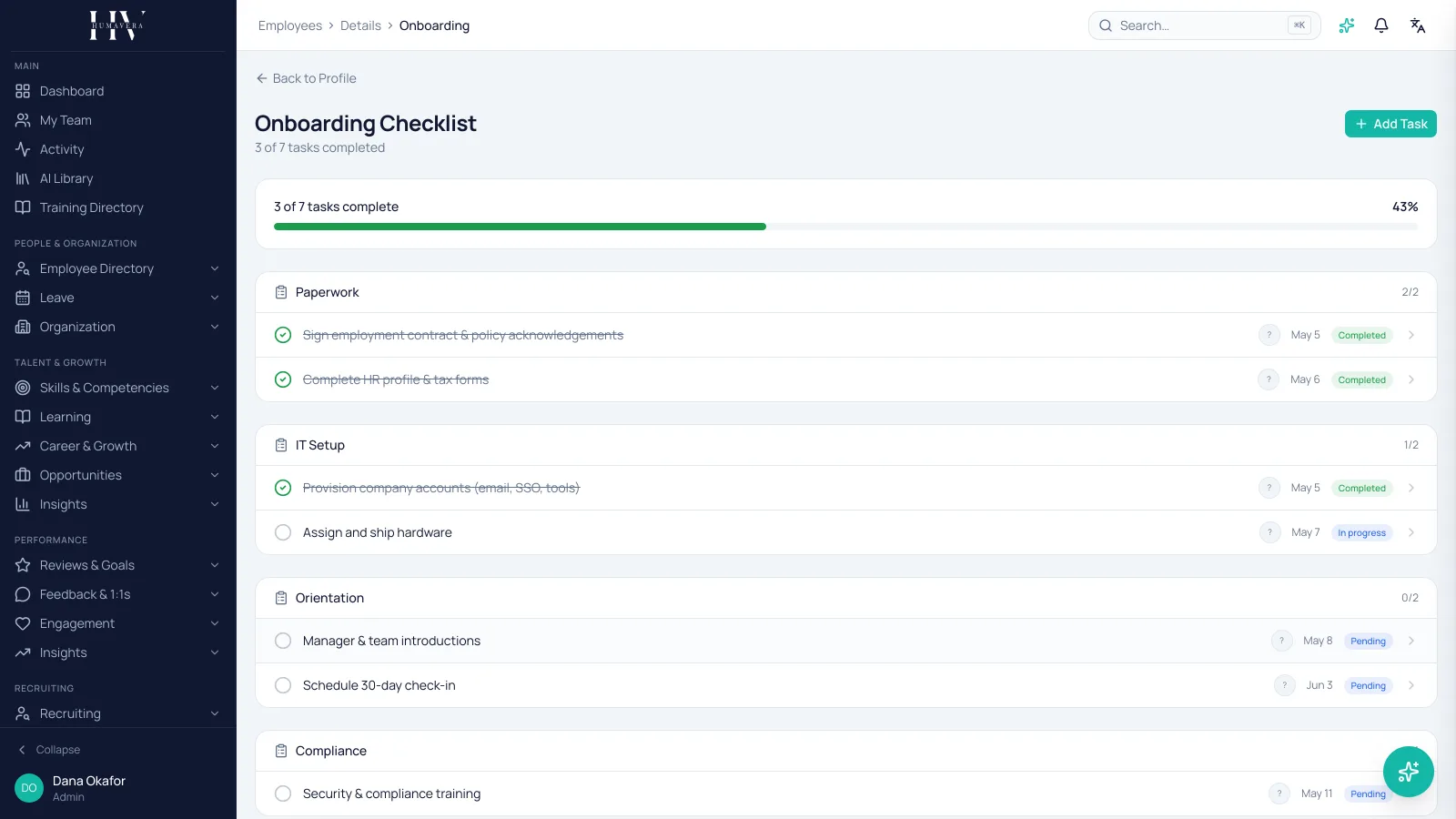
Task: Click the Training Directory book icon
Action: pos(23,207)
